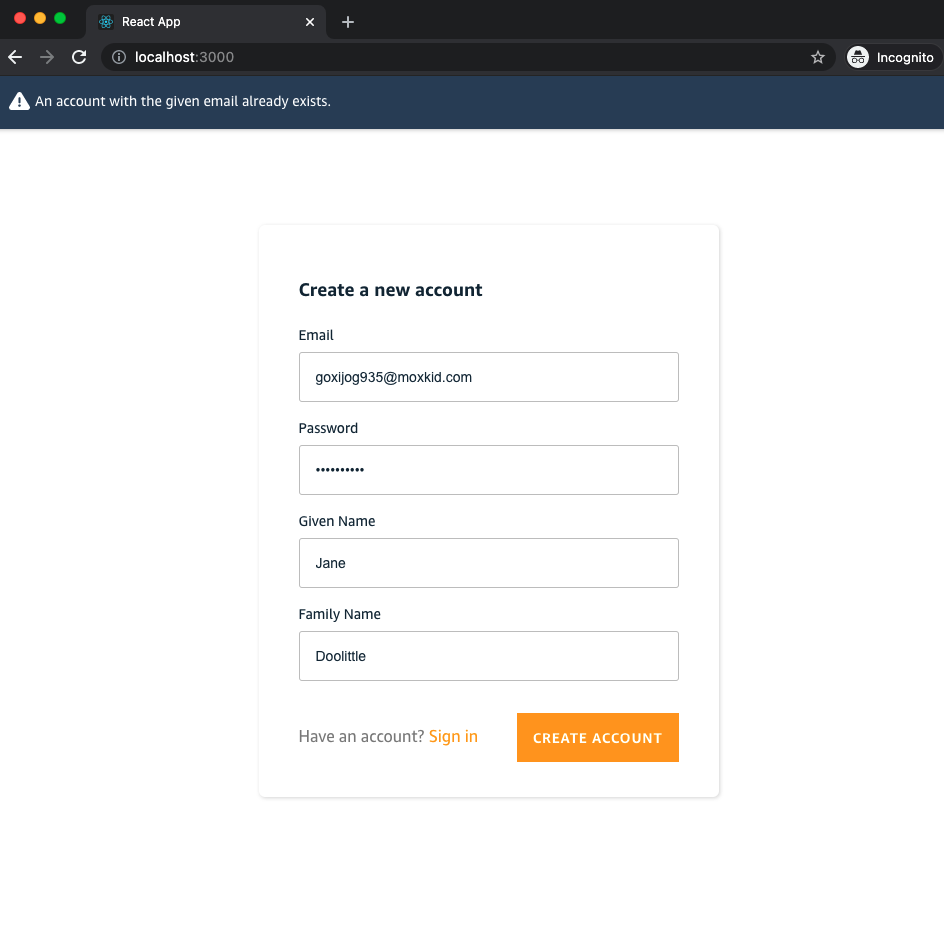Select the Password input field
Screen dimensions: 944x951
pos(488,470)
